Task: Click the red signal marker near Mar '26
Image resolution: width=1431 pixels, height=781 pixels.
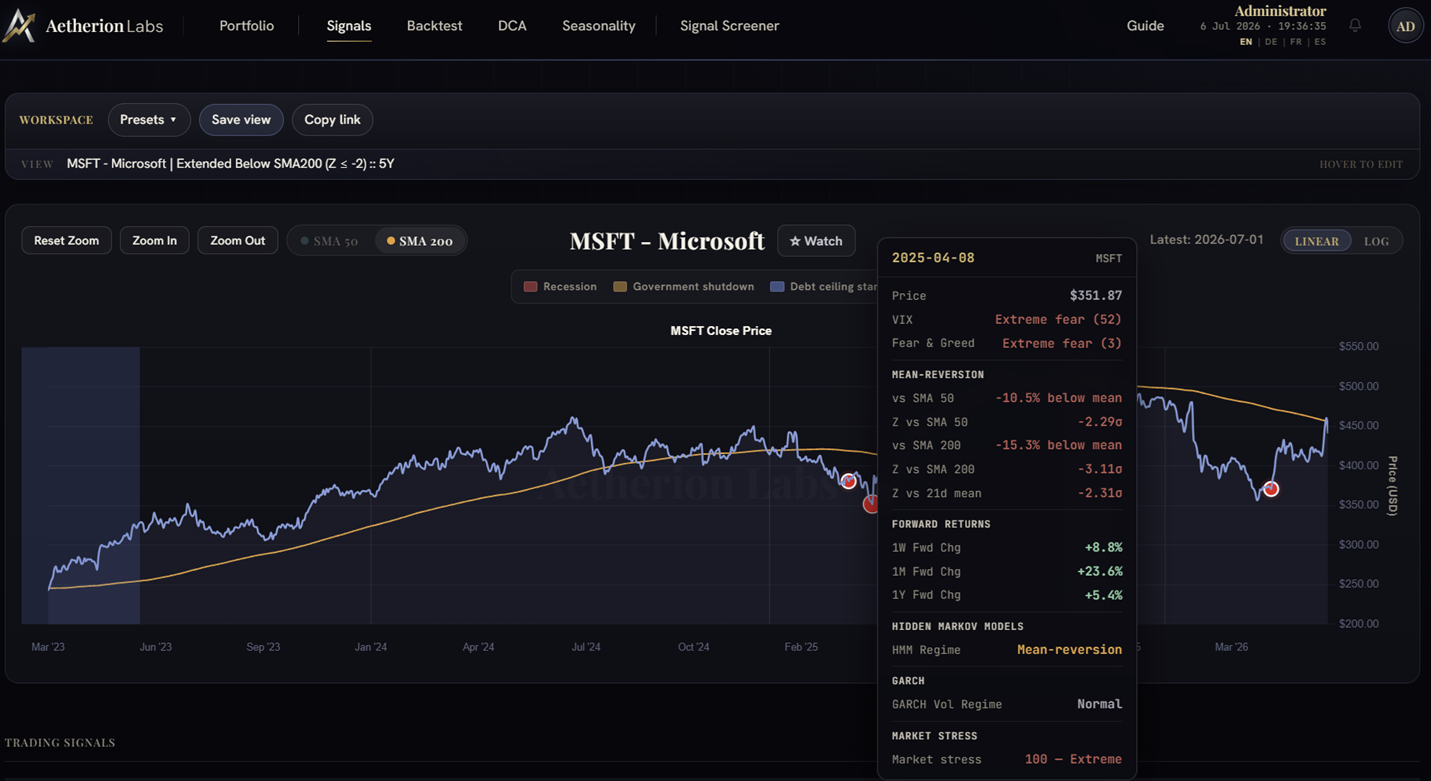Action: pos(1270,489)
